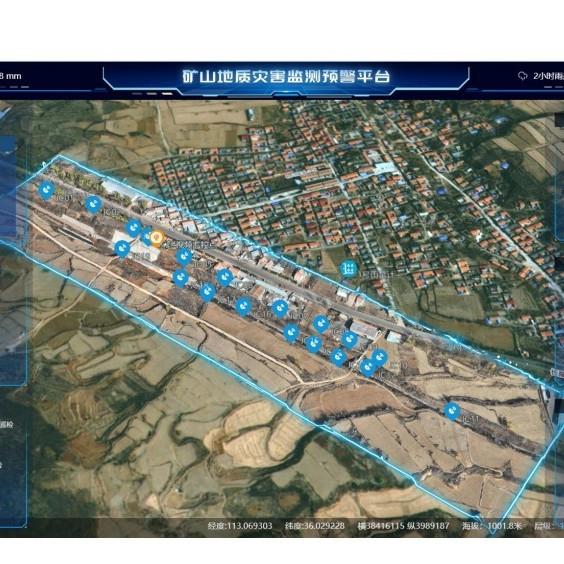Click the platform title 矿山地质灾害监测预警平台
564x564 pixels.
coord(286,76)
